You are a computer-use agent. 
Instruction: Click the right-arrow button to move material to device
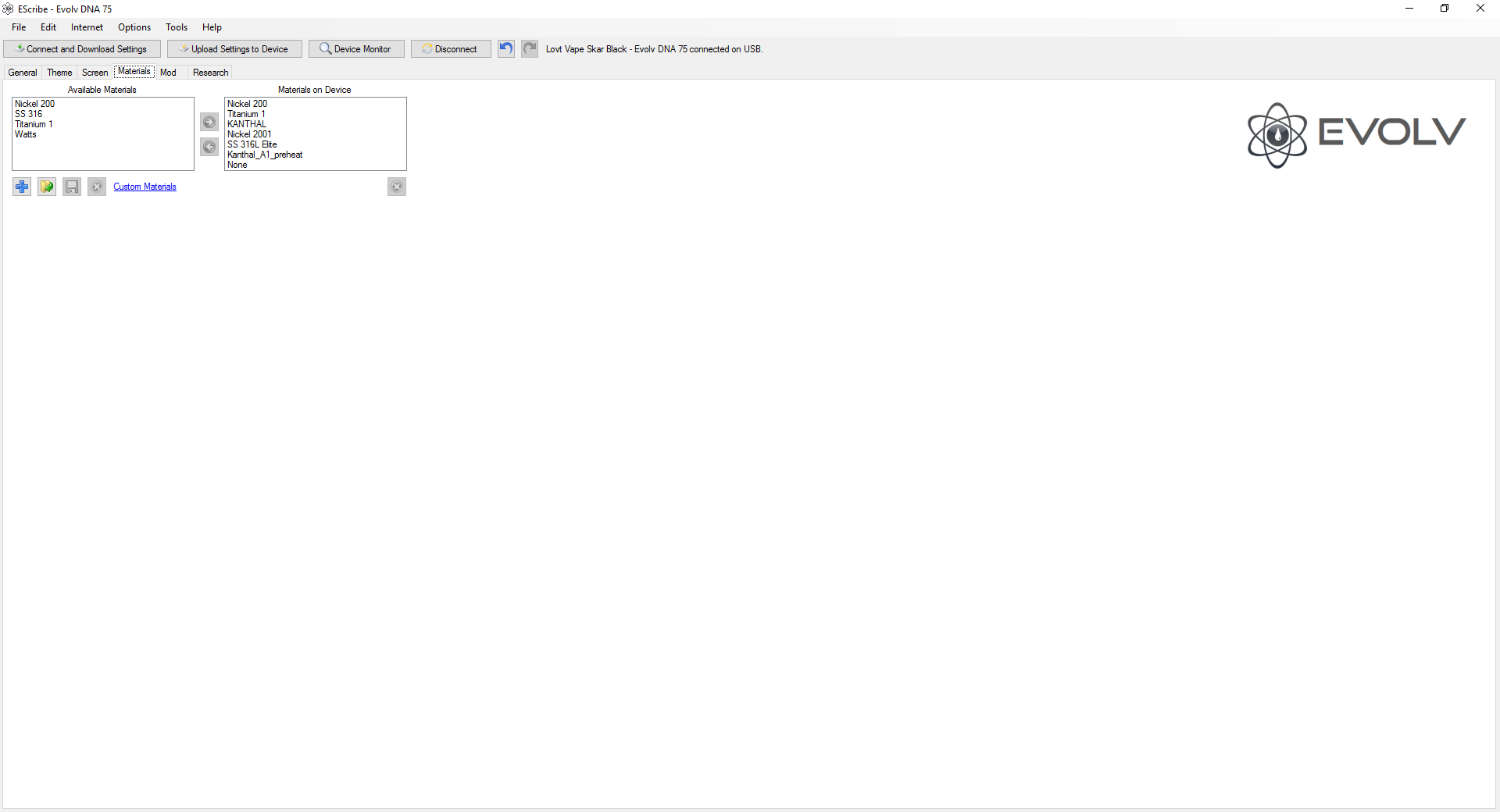pyautogui.click(x=209, y=122)
